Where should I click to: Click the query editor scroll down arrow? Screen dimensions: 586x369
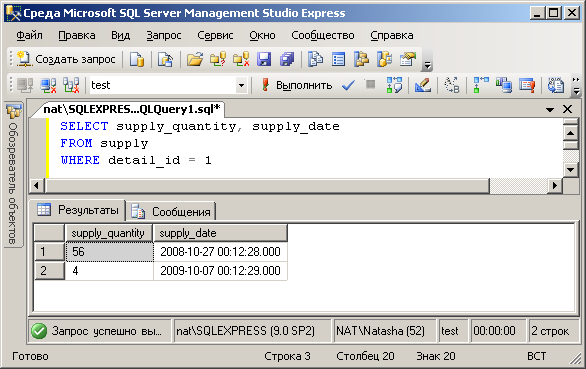pyautogui.click(x=571, y=170)
